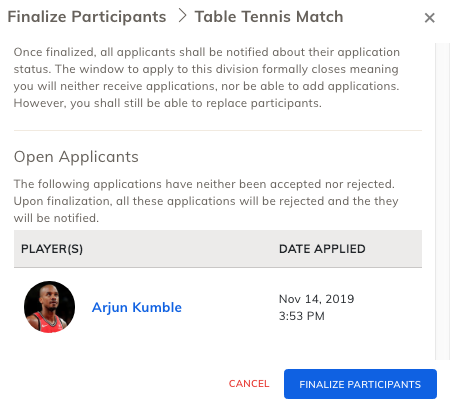The height and width of the screenshot is (403, 450).
Task: Click the Arjun Kumble applicant table row
Action: coord(218,307)
